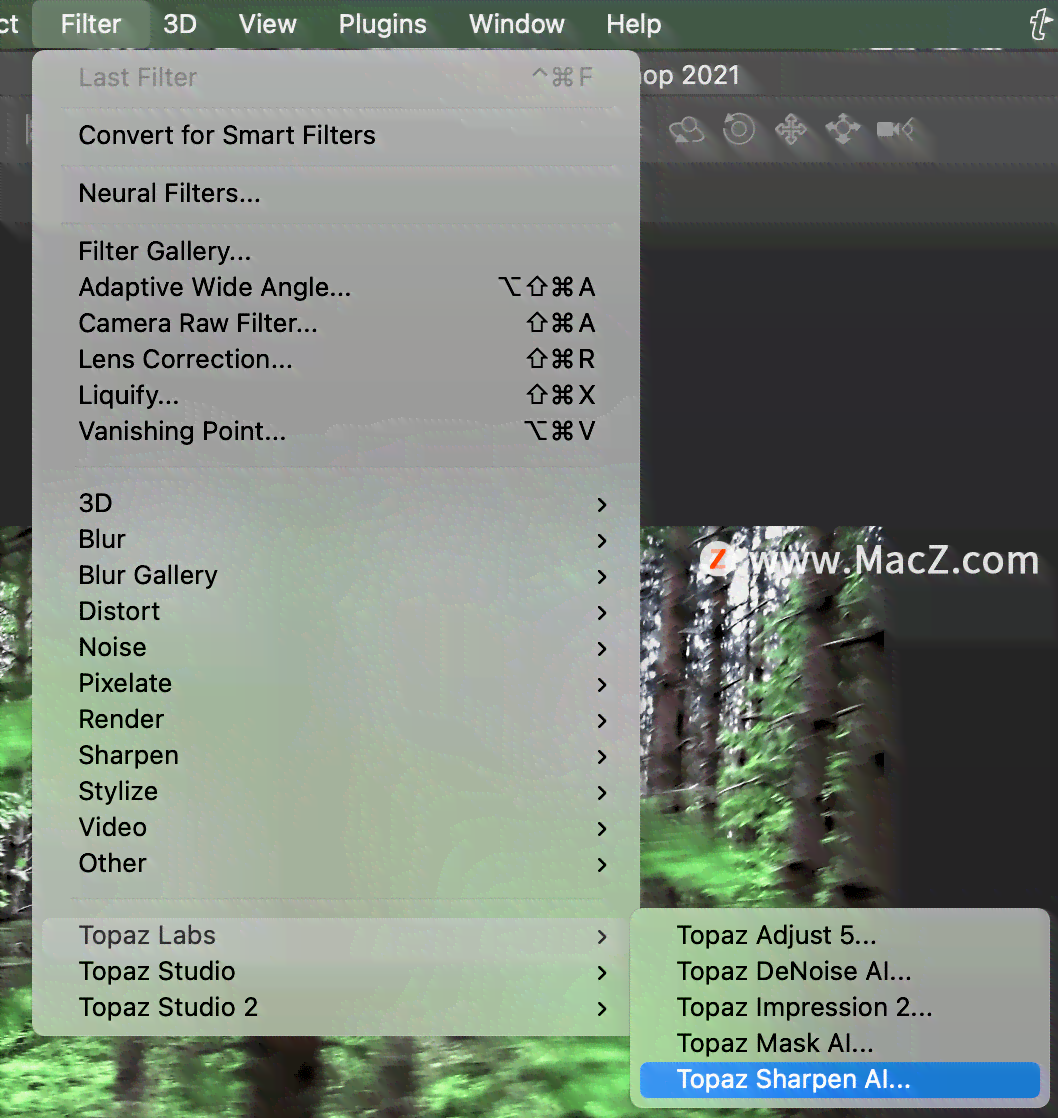Expand the Sharpen submenu
Image resolution: width=1058 pixels, height=1118 pixels.
(335, 755)
